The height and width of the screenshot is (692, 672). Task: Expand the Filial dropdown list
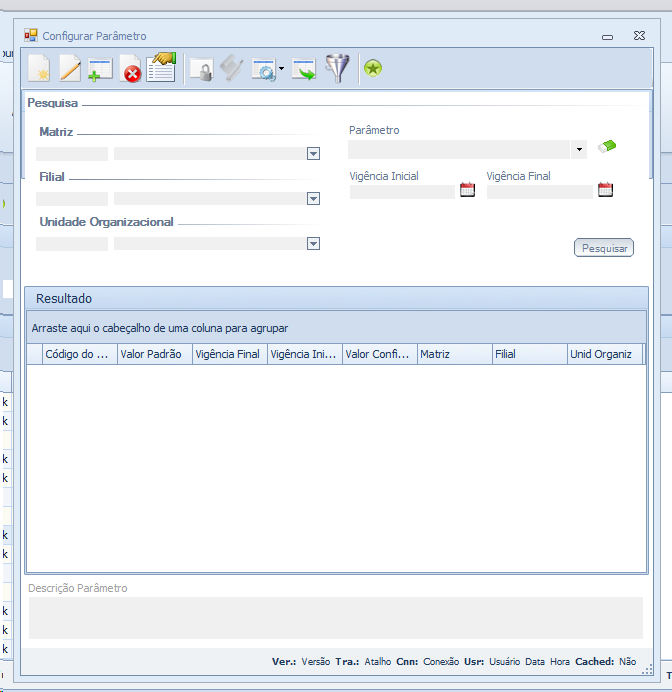(313, 199)
